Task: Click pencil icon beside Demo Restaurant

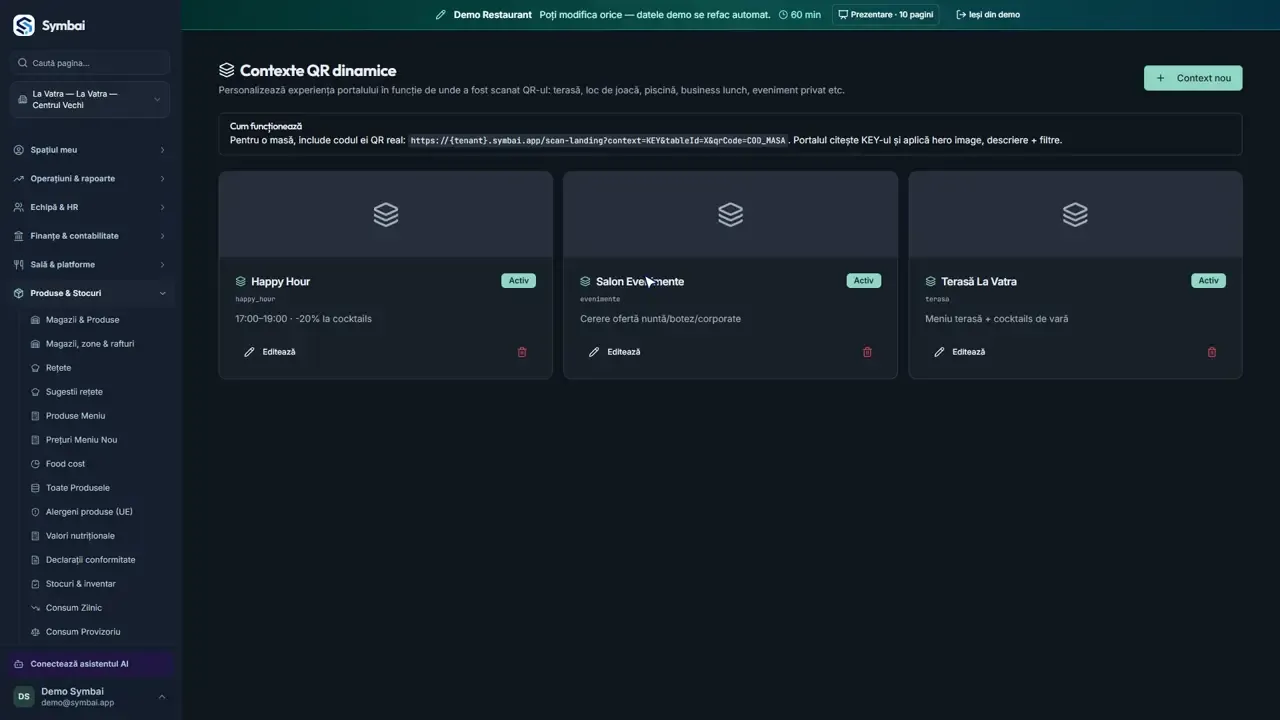Action: coord(440,15)
